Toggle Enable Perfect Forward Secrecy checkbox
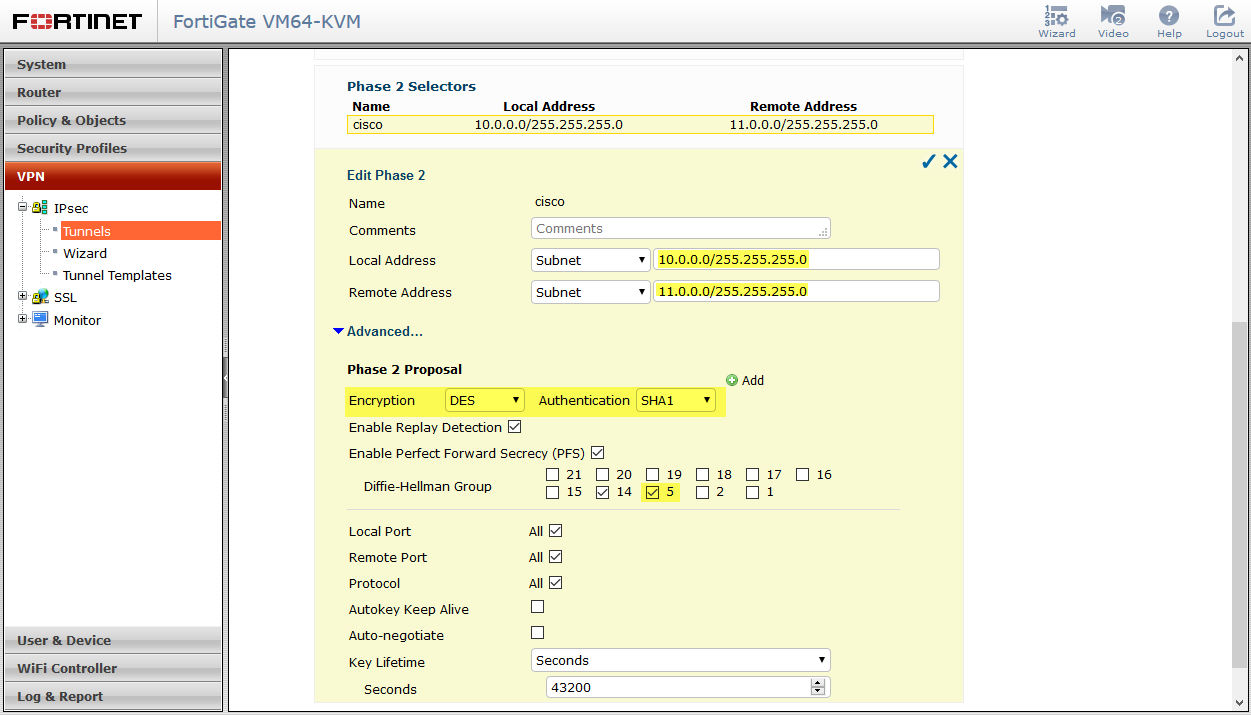This screenshot has width=1251, height=715. coord(598,453)
